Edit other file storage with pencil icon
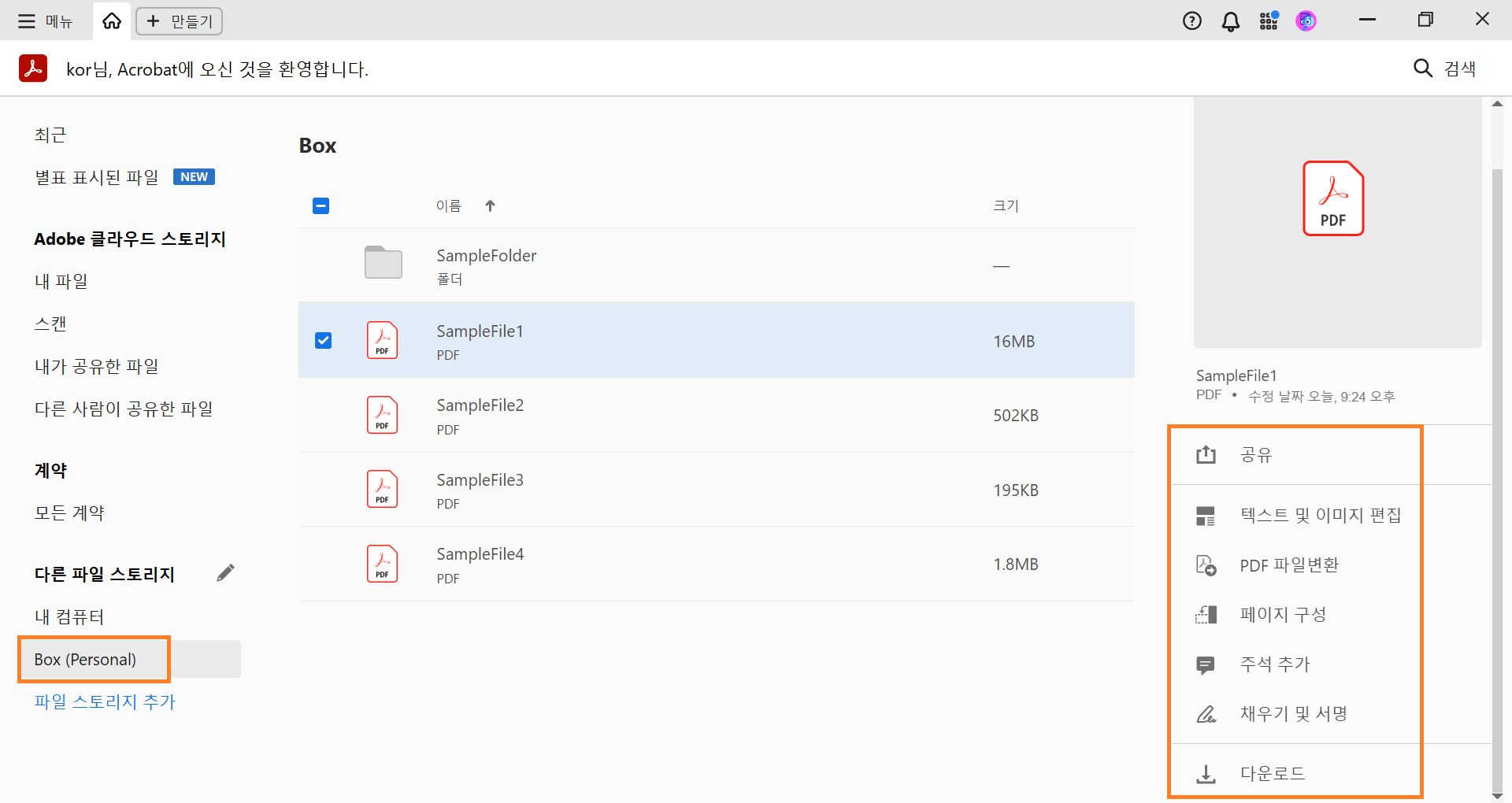1512x803 pixels. [225, 573]
